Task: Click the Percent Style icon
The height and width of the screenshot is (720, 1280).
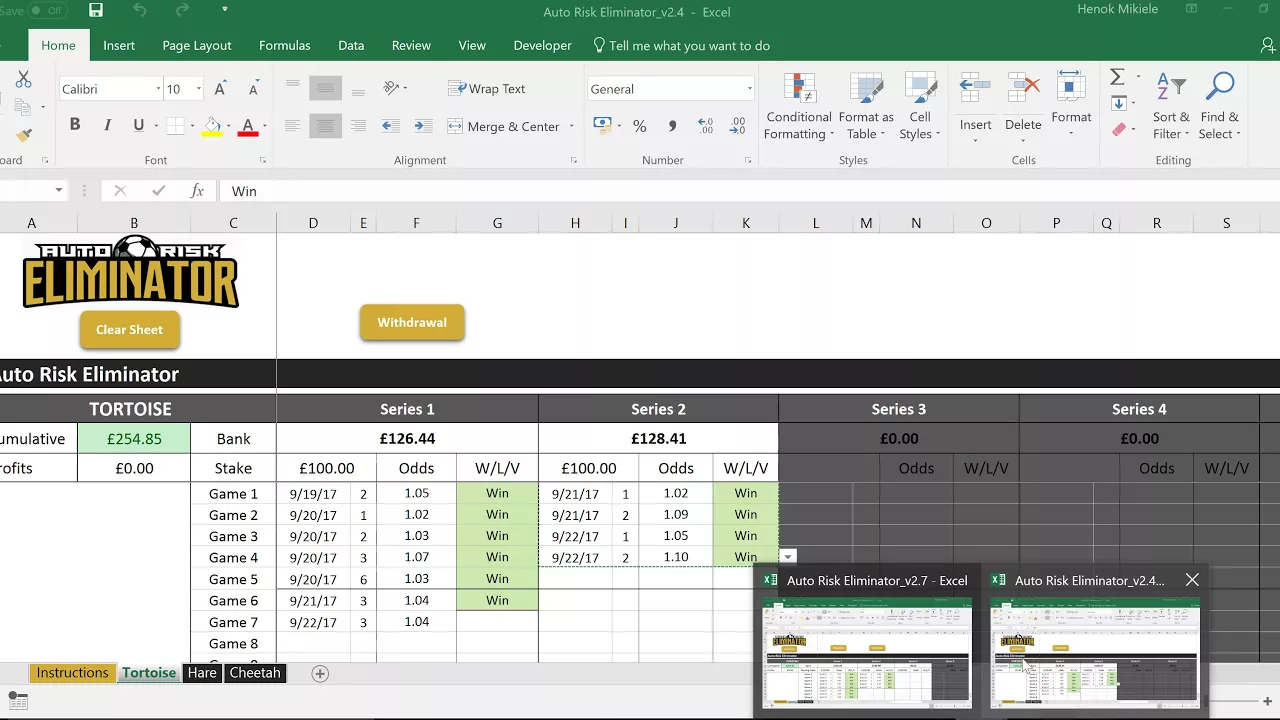Action: point(639,126)
